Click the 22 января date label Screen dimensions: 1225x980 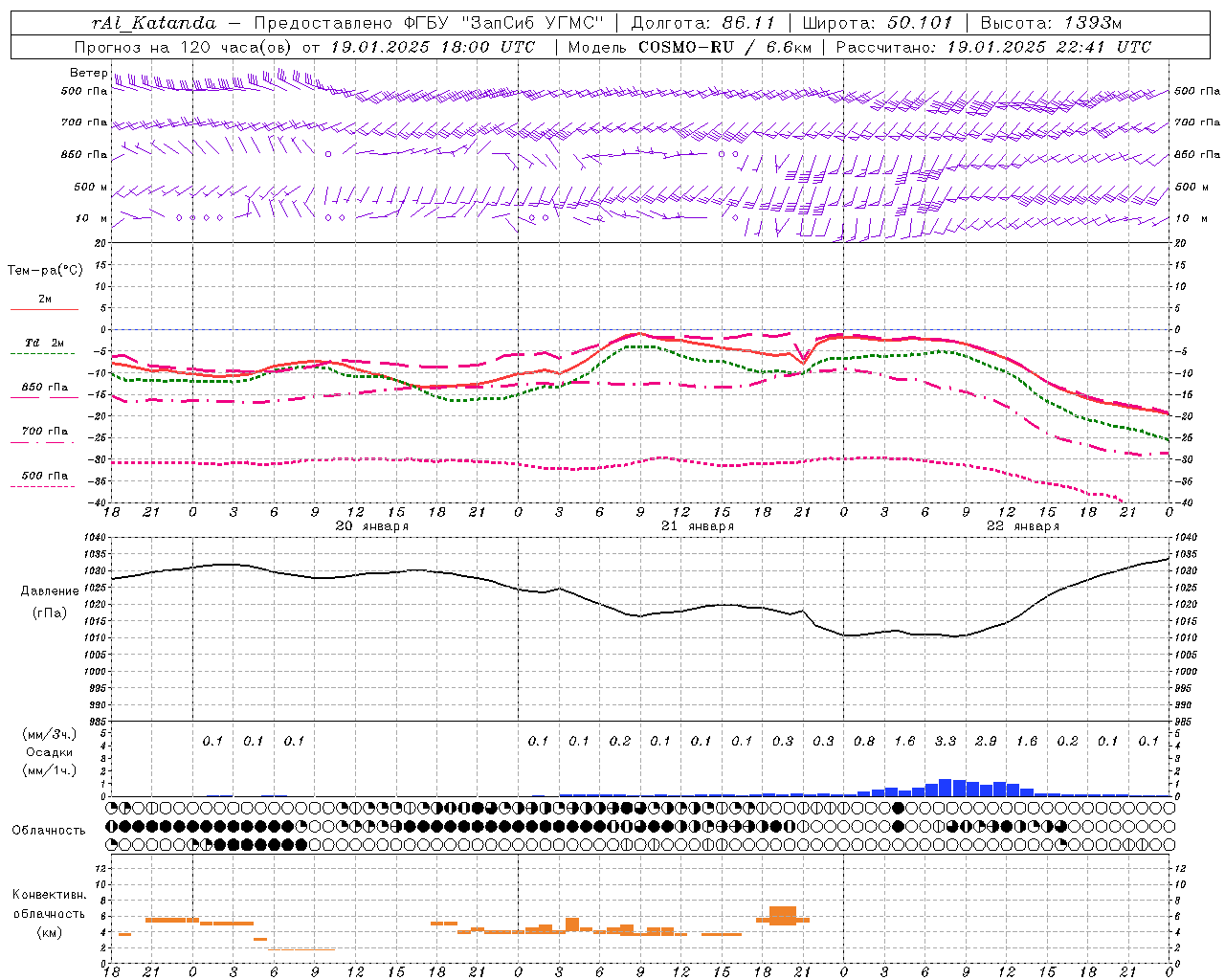point(1023,526)
